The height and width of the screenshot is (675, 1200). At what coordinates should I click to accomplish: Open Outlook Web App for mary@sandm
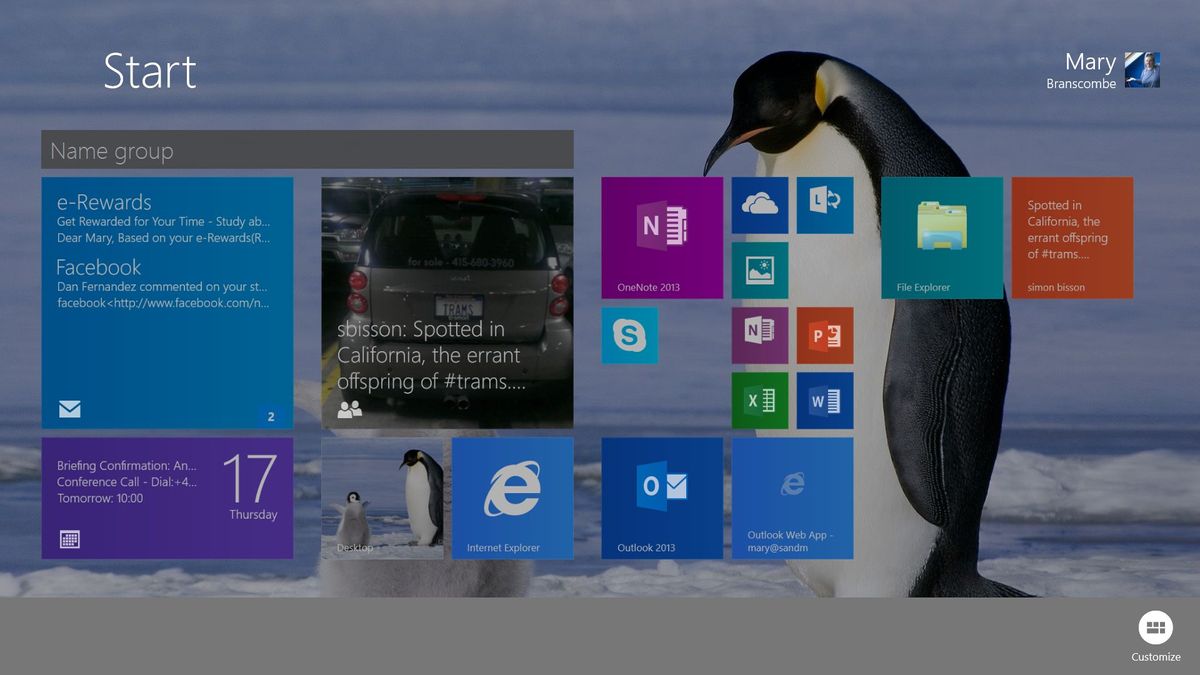[x=793, y=497]
